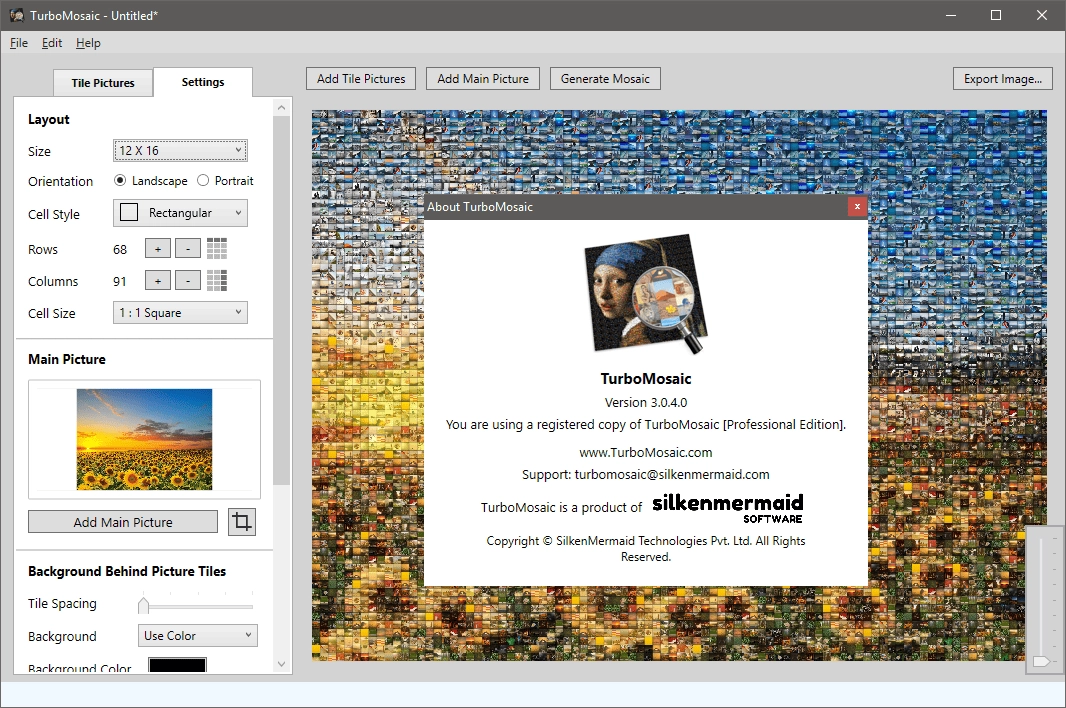Click the Columns value 91
This screenshot has width=1066, height=708.
pos(120,282)
